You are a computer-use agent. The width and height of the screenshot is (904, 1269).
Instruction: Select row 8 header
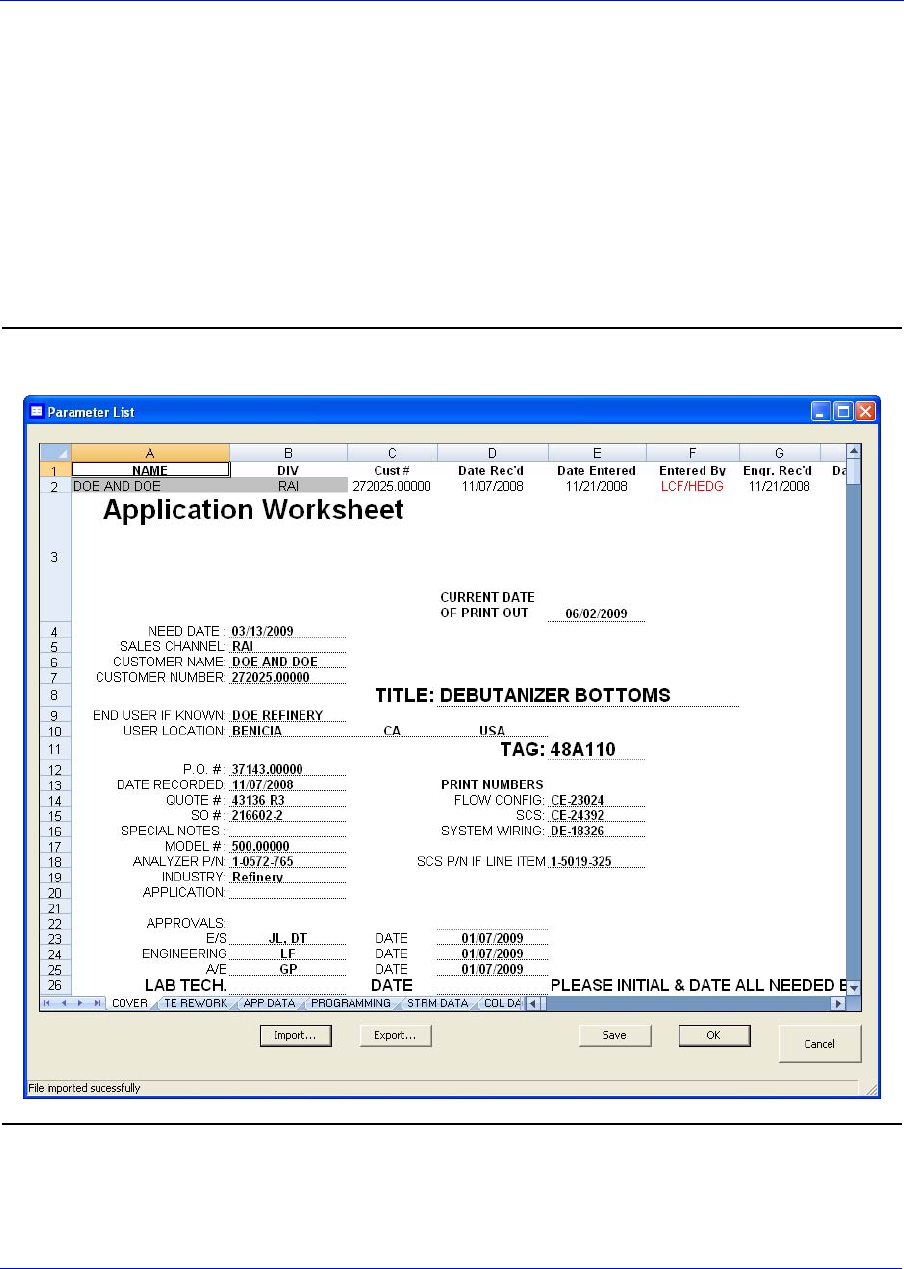coord(55,694)
